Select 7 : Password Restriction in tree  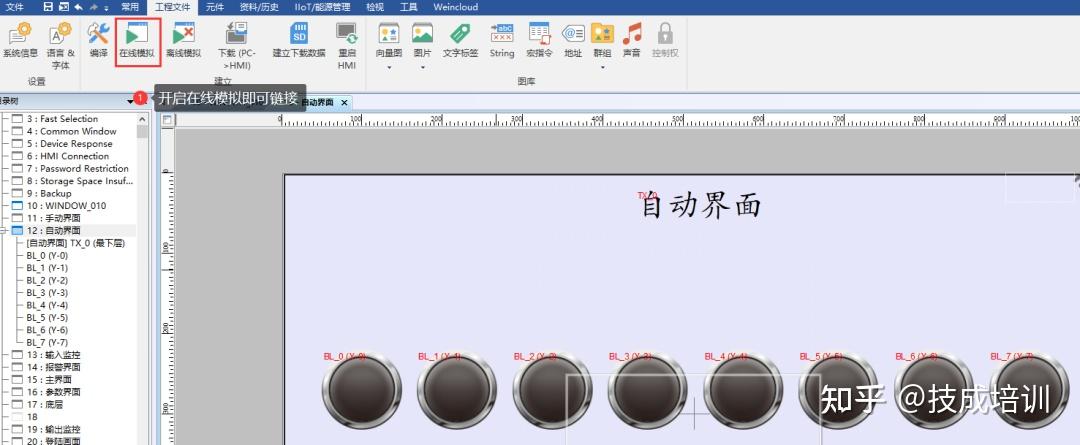point(78,169)
